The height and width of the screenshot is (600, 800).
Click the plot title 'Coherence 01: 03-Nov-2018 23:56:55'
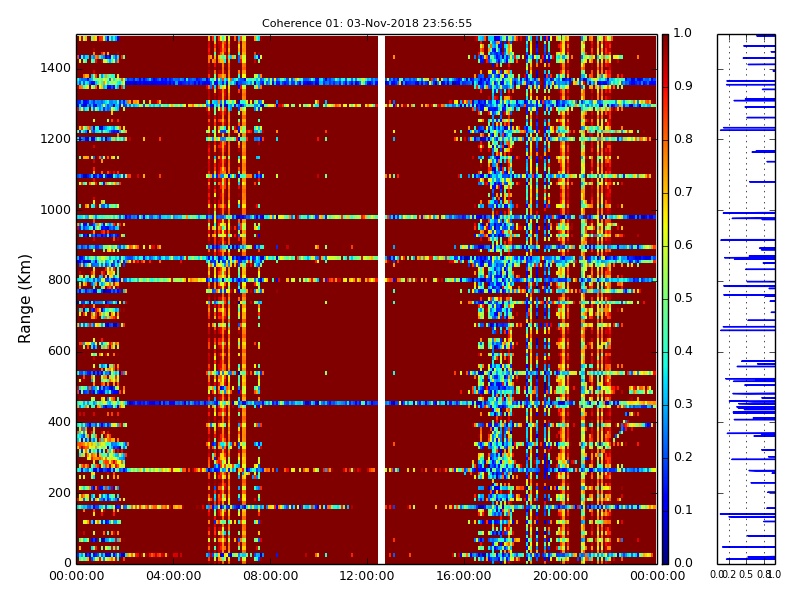point(367,23)
